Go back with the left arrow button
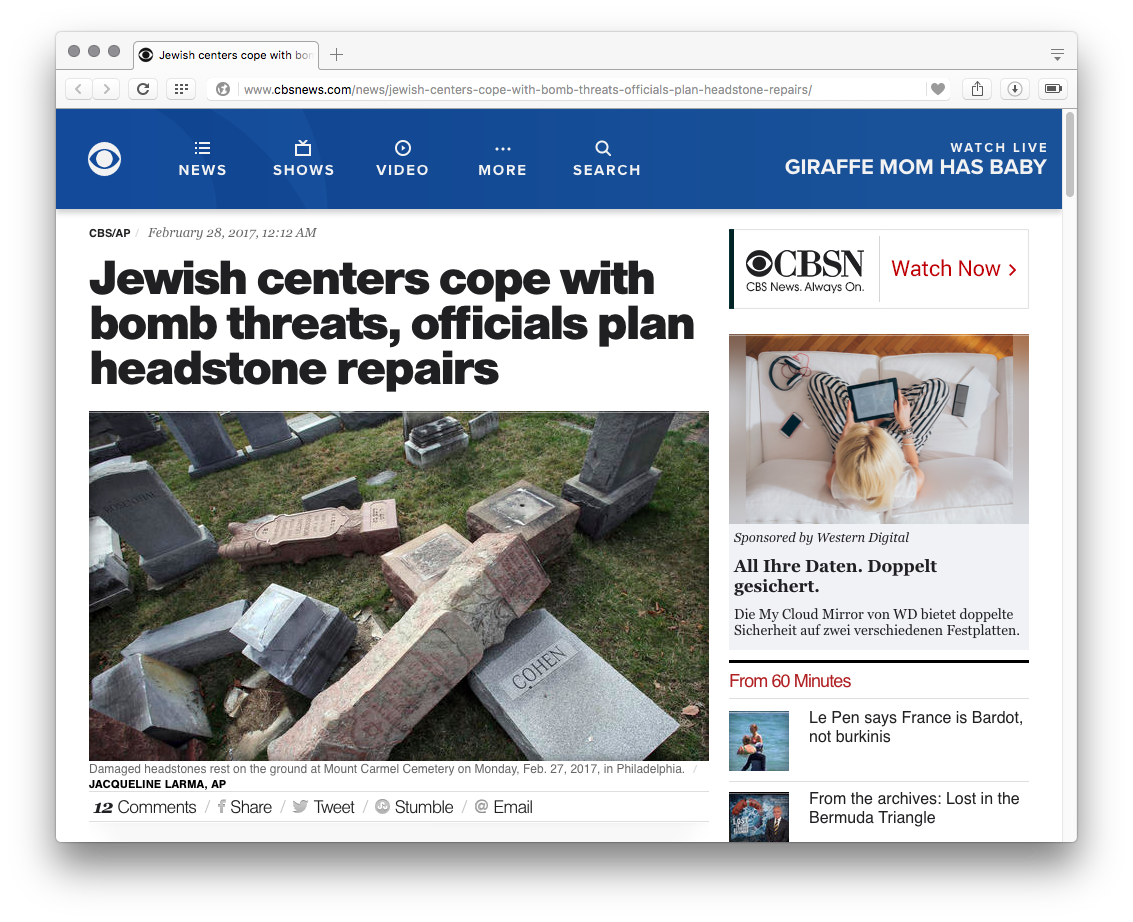The image size is (1133, 922). point(79,89)
